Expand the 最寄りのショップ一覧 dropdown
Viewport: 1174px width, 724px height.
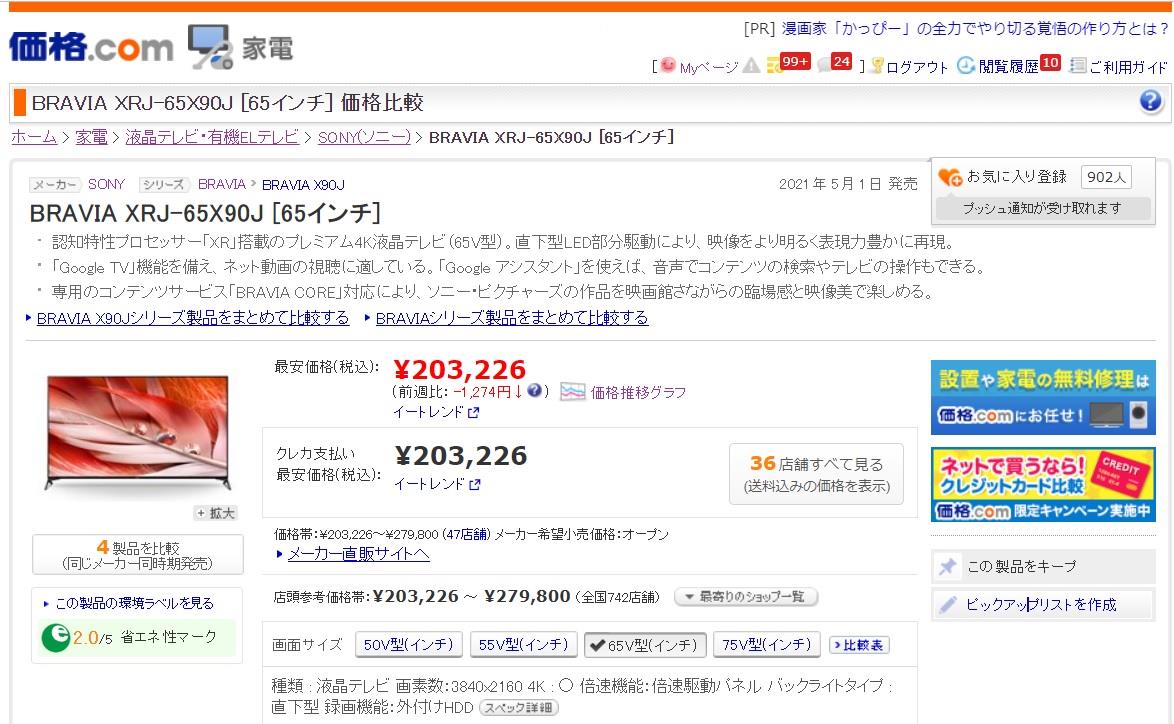coord(746,597)
